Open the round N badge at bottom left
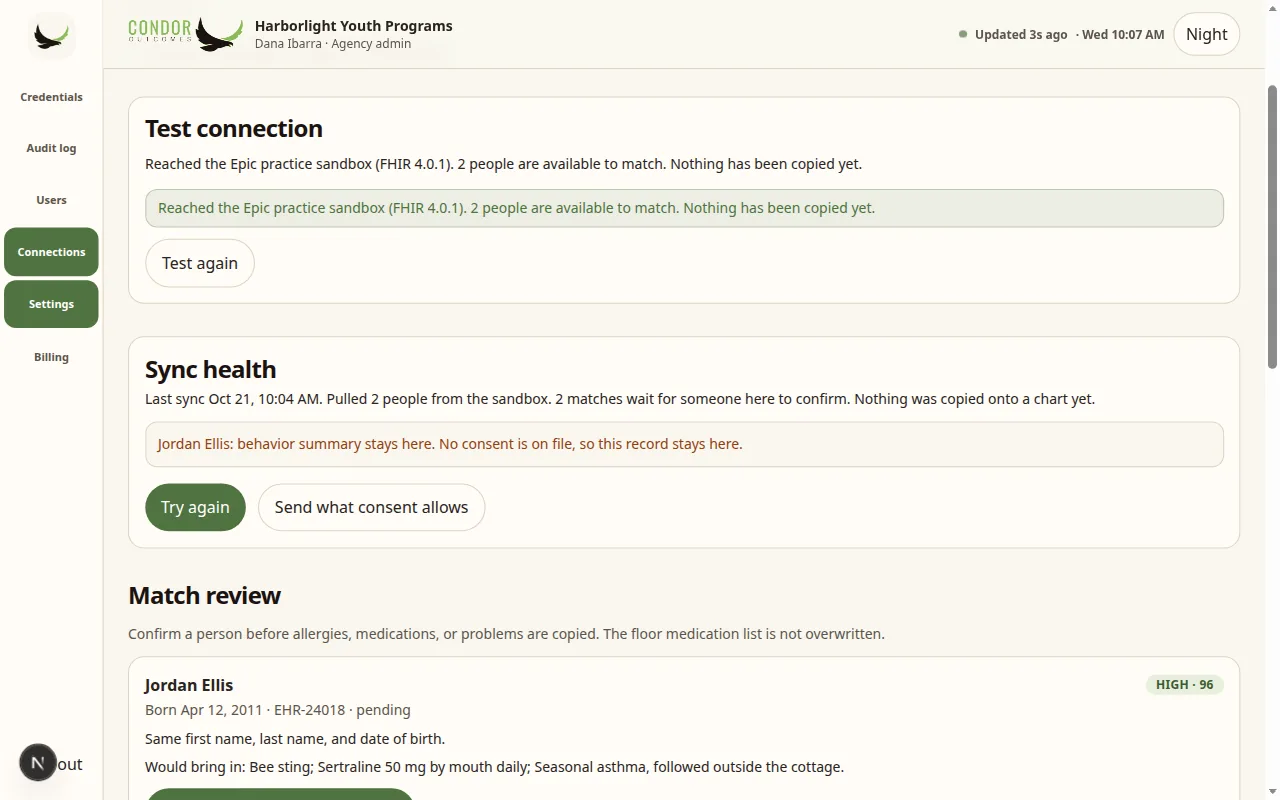Viewport: 1280px width, 800px height. (38, 763)
